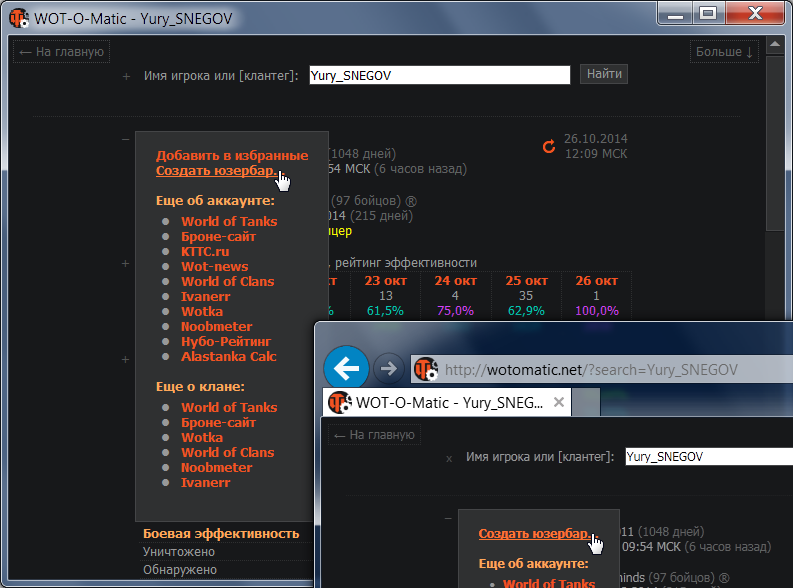Open the clan's World of Tanks link

229,408
